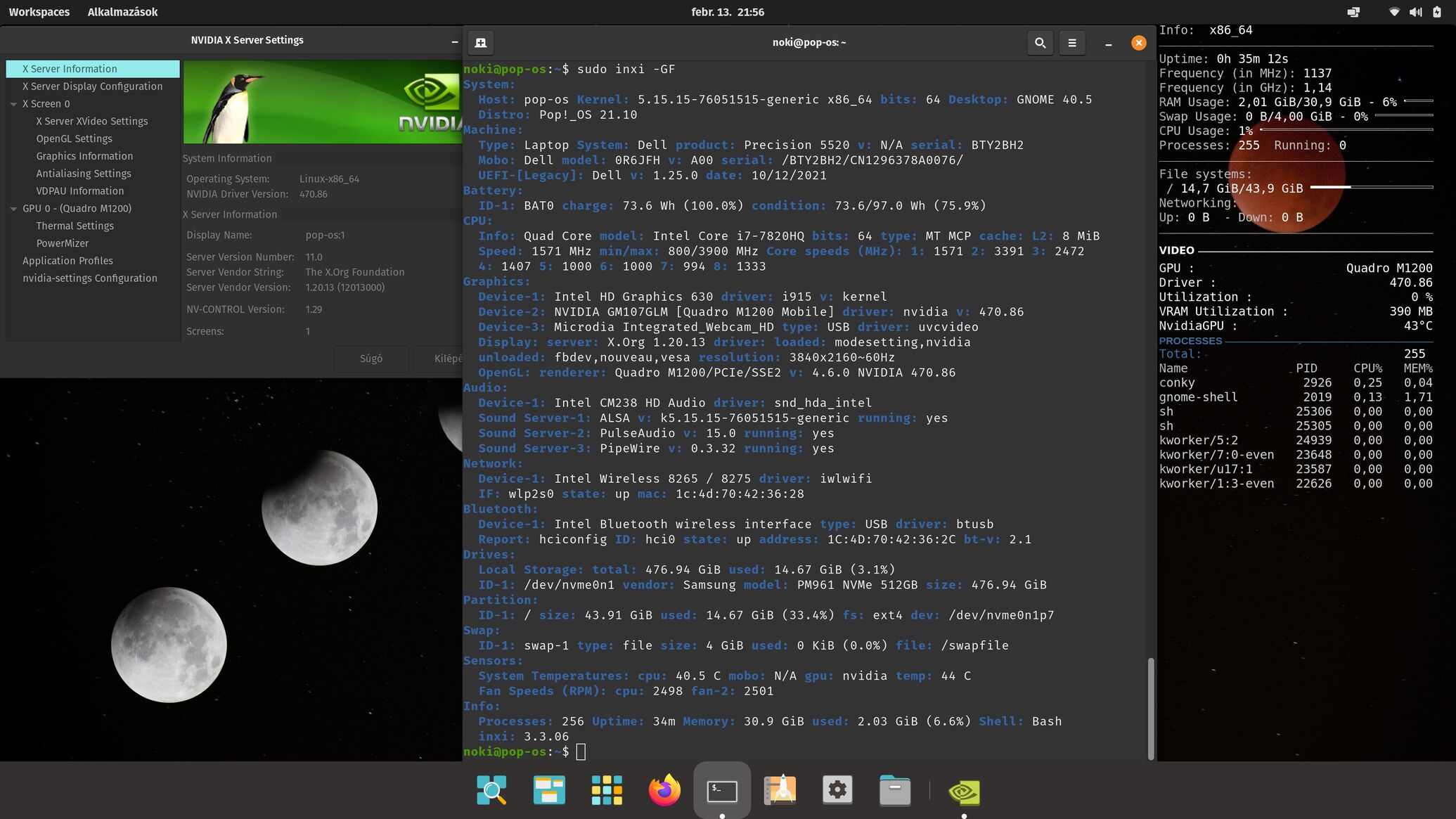1456x819 pixels.
Task: Open VDPAU Information page
Action: 79,191
